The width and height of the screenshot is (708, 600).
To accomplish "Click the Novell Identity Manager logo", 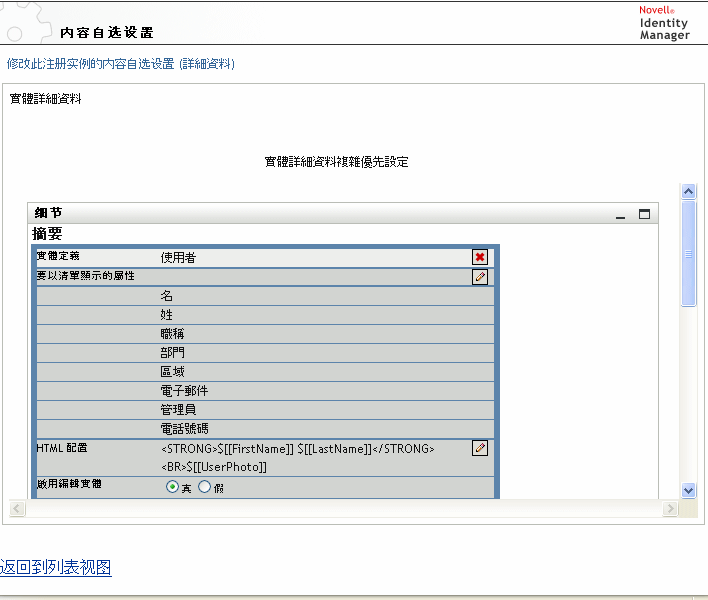I will click(664, 23).
